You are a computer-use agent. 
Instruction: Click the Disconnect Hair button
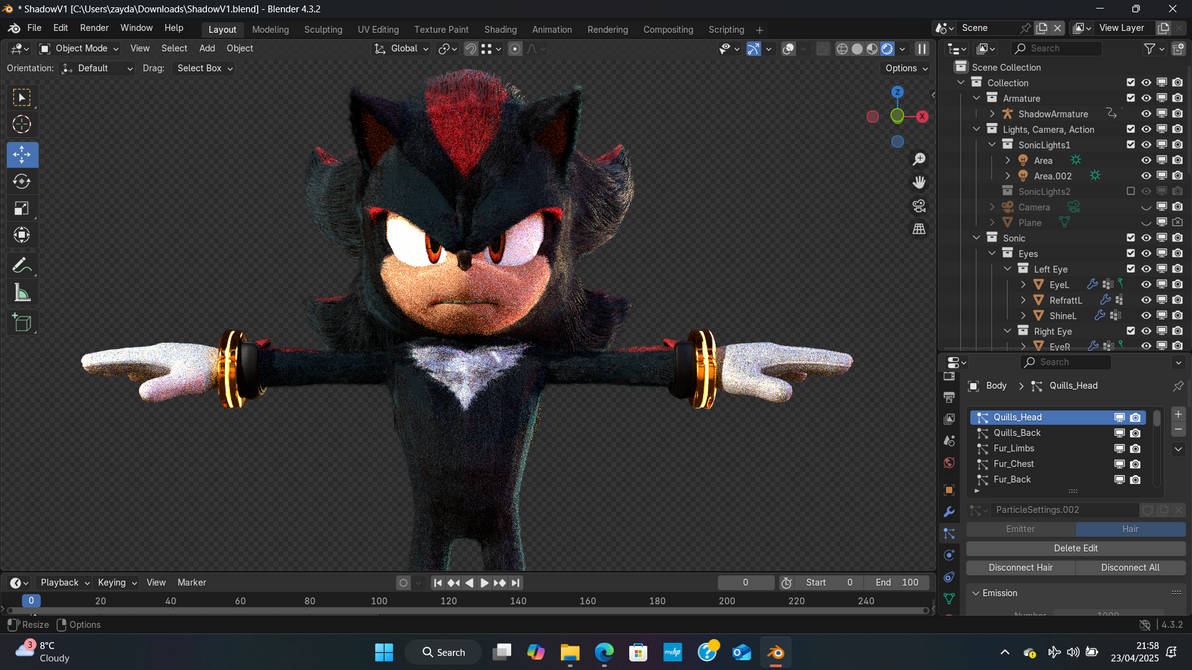(1020, 567)
